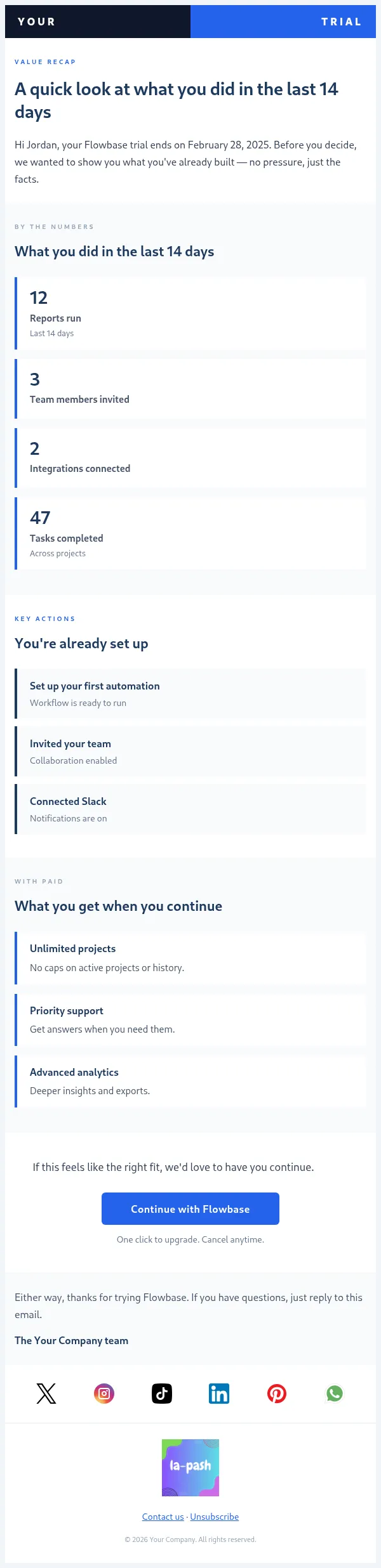Open the Instagram social icon
Image resolution: width=381 pixels, height=1568 pixels.
click(x=104, y=1394)
